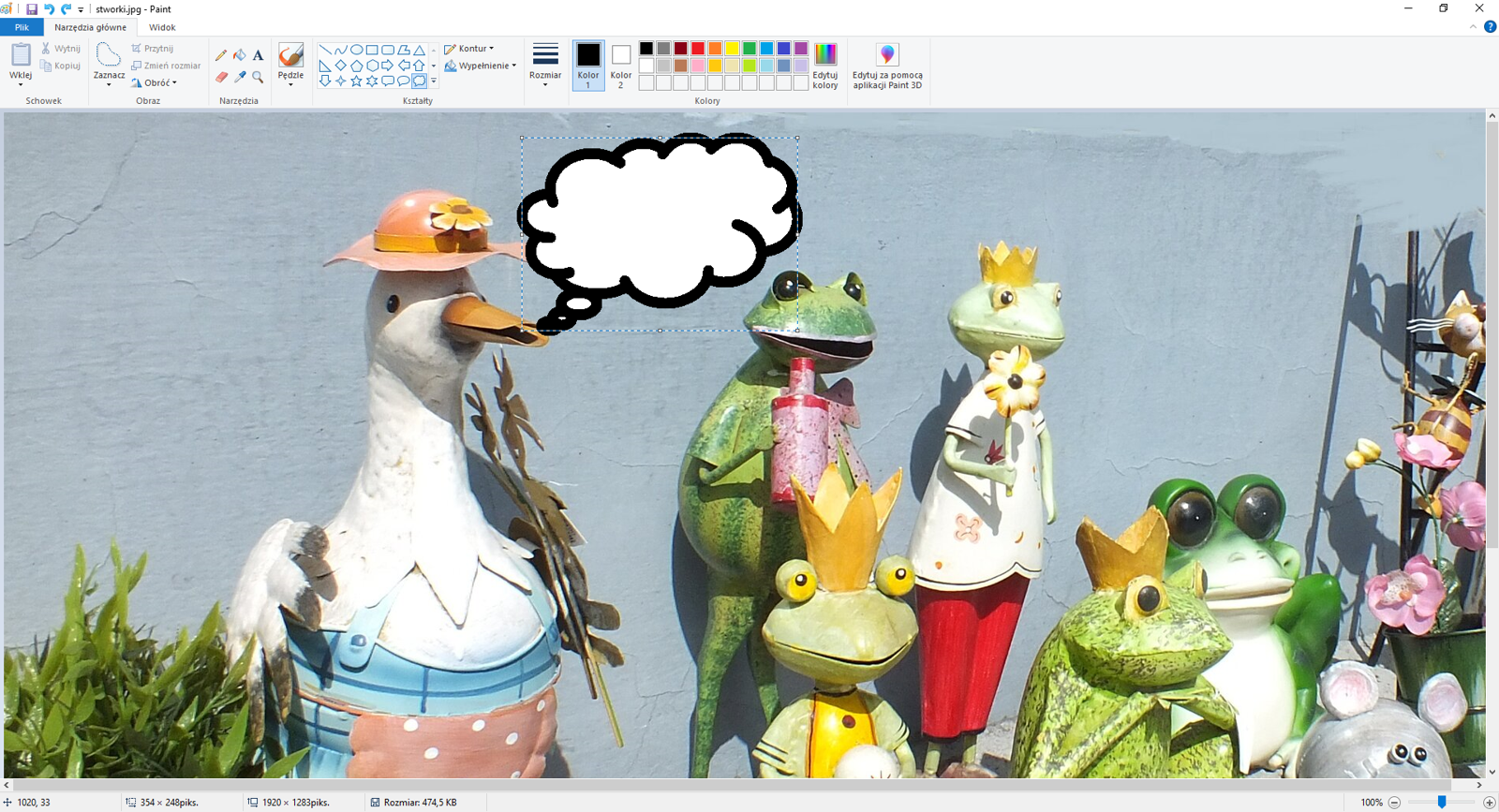Choose the Six-point star shape
This screenshot has height=812, width=1499.
(x=372, y=81)
